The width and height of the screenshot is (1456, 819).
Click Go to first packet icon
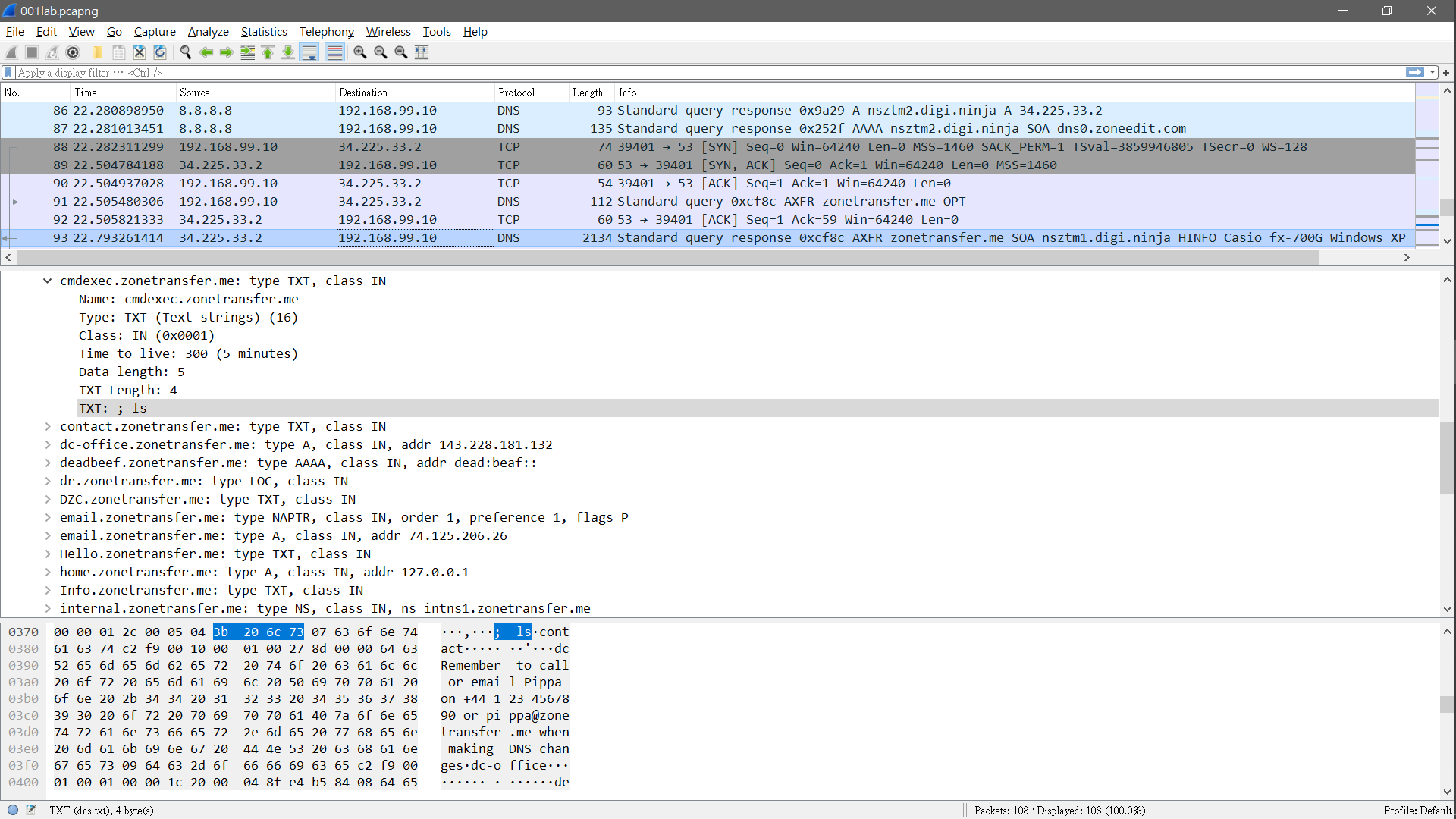coord(268,52)
